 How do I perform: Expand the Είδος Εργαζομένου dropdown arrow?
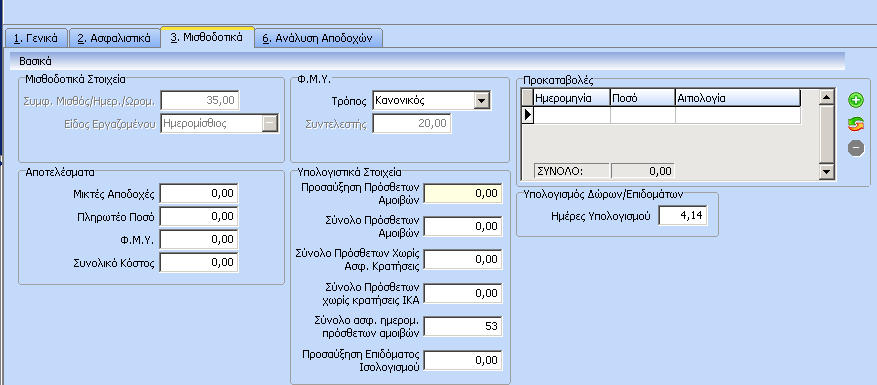click(x=270, y=124)
